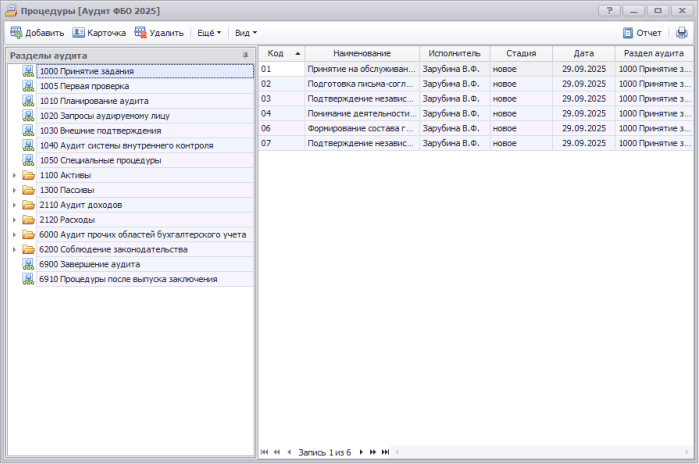Jump to first record navigation icon
The width and height of the screenshot is (699, 464).
[265, 453]
